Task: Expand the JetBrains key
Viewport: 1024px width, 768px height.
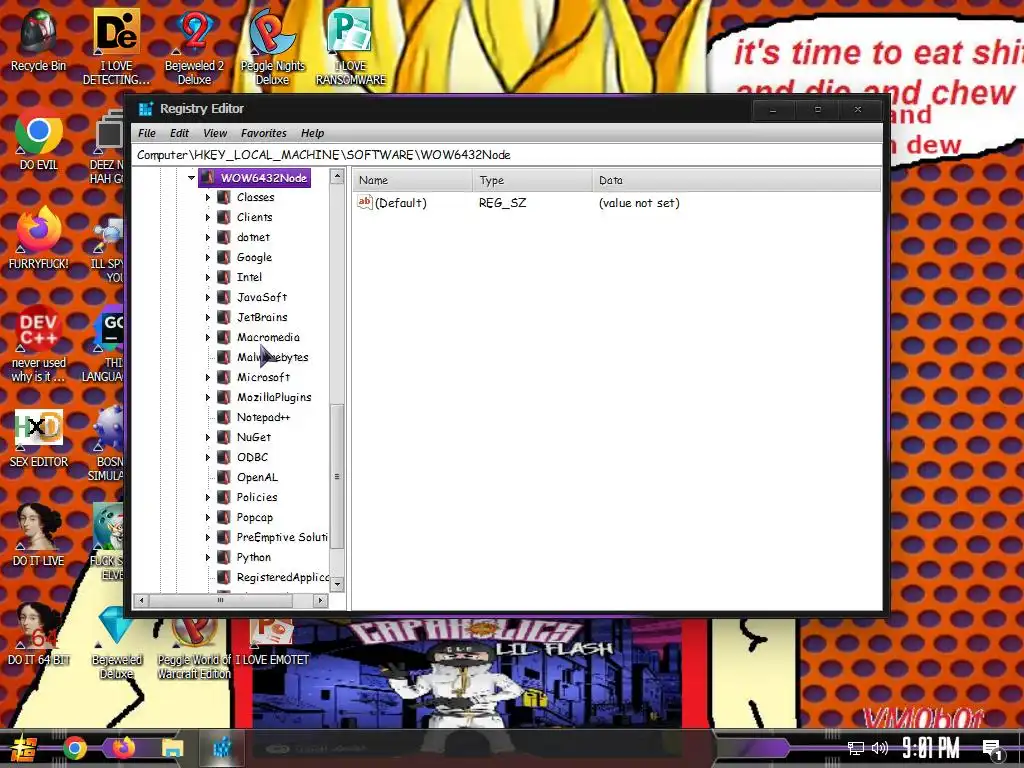Action: click(208, 317)
